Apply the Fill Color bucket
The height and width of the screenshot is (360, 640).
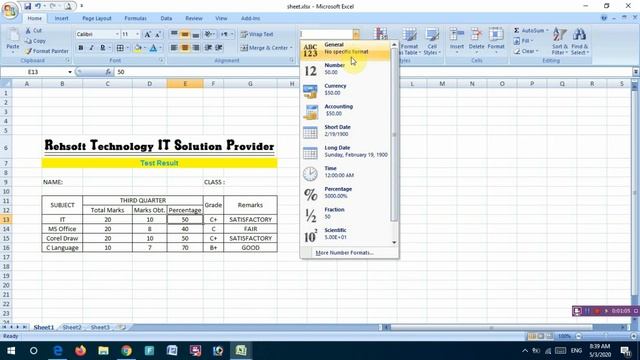coord(138,48)
